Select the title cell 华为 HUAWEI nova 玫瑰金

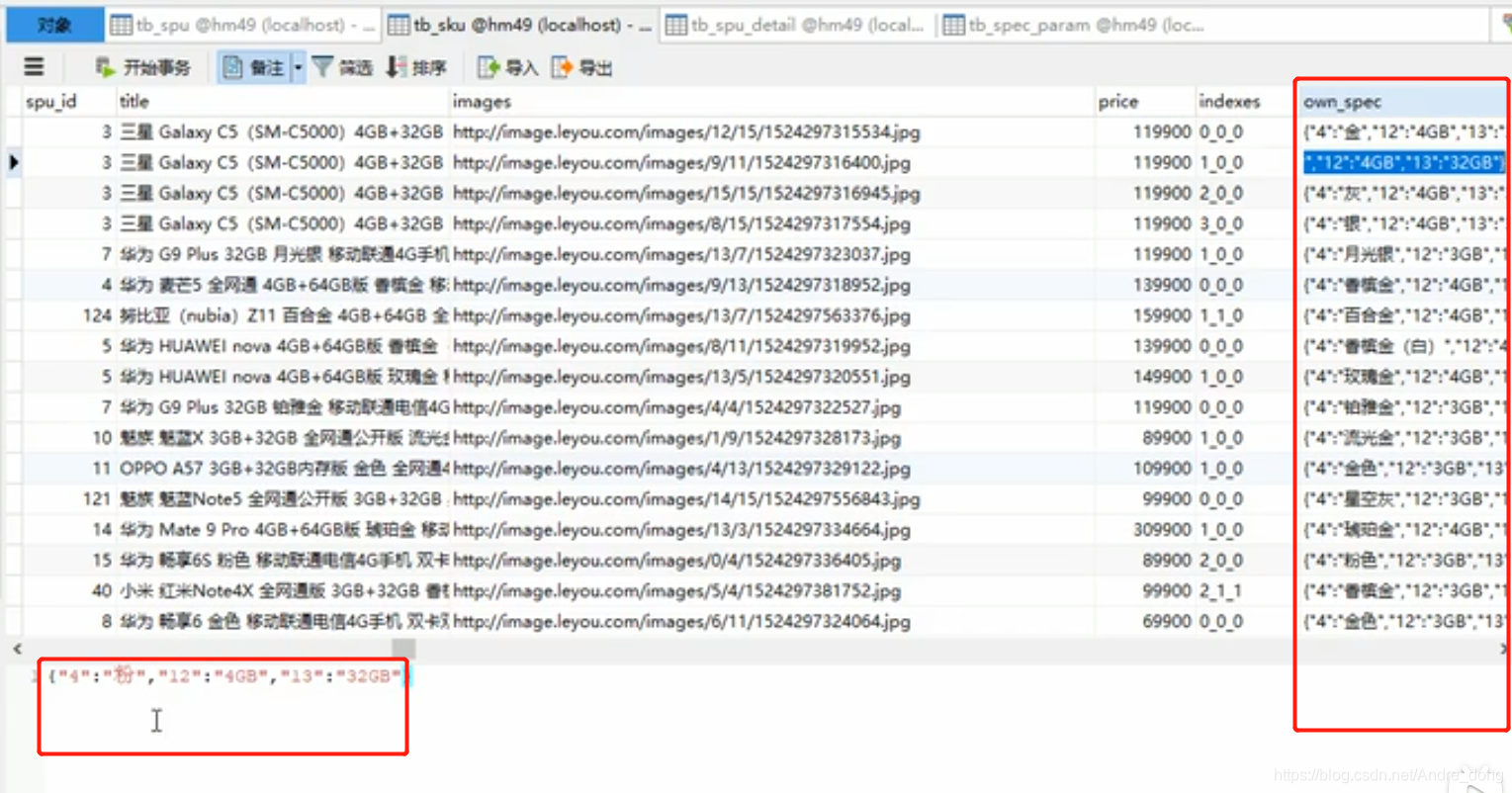tap(283, 377)
